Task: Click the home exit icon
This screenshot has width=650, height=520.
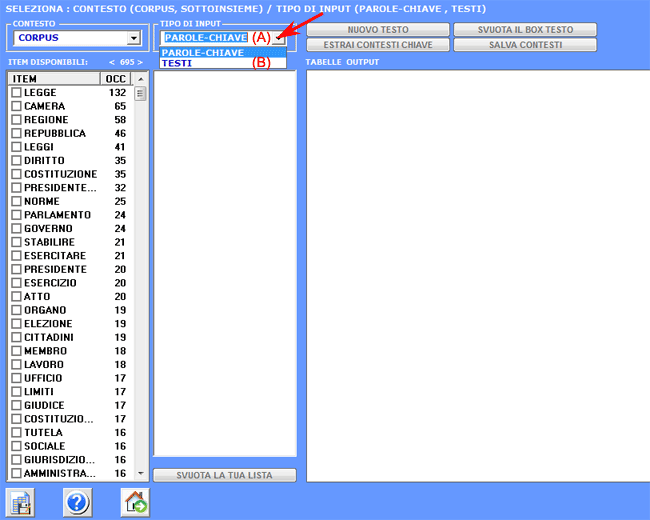Action: click(x=135, y=502)
